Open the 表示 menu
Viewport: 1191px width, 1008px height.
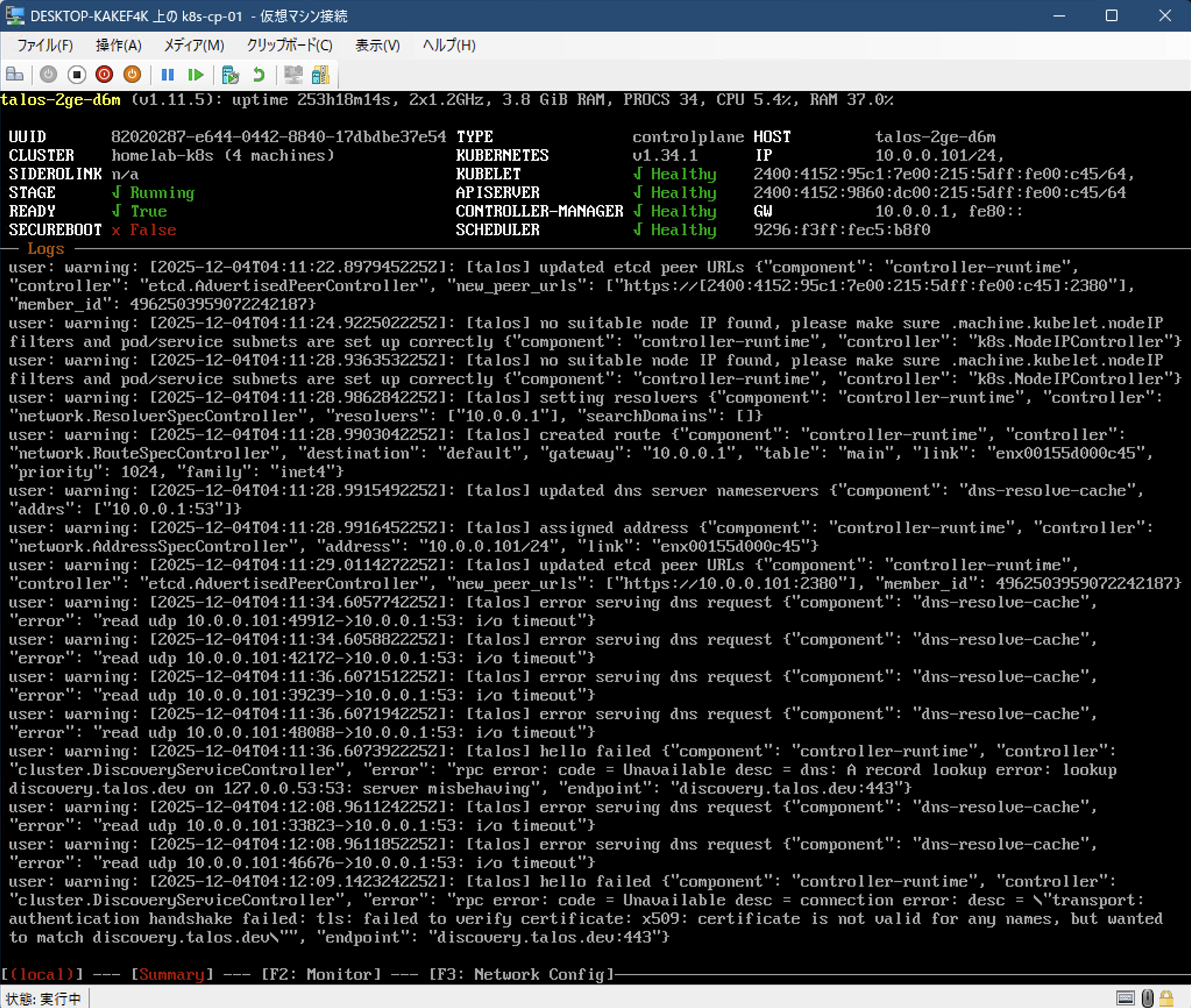click(376, 45)
